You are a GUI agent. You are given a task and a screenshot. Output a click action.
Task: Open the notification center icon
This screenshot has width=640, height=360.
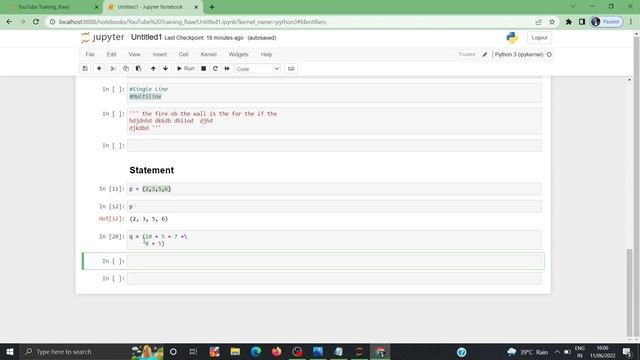[x=627, y=351]
